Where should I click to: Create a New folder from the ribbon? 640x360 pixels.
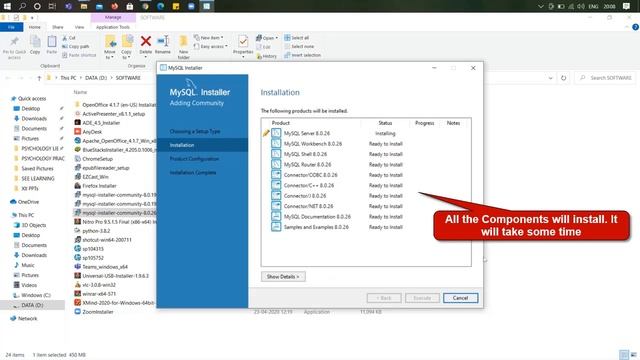pyautogui.click(x=184, y=47)
